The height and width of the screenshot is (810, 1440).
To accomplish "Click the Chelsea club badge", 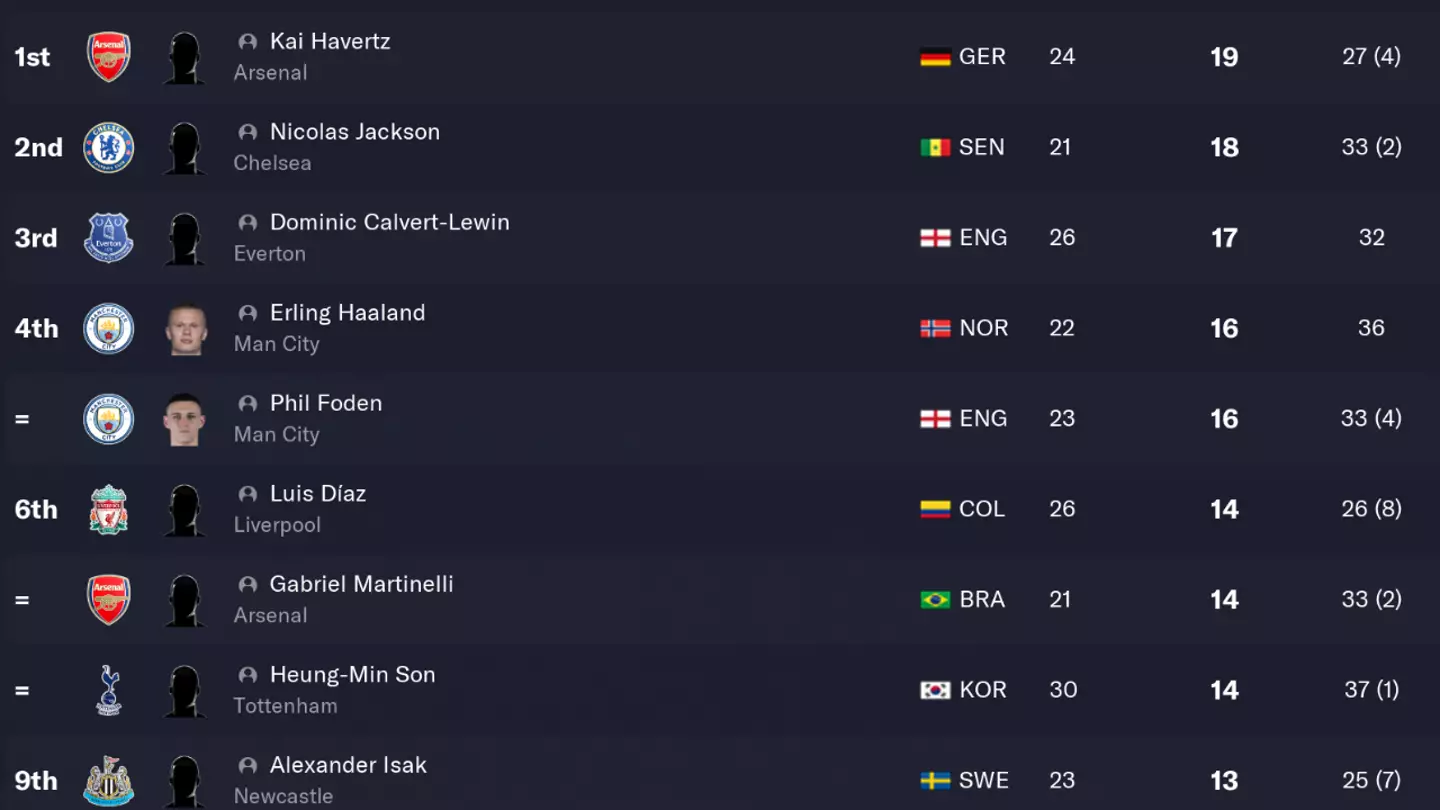I will tap(108, 148).
